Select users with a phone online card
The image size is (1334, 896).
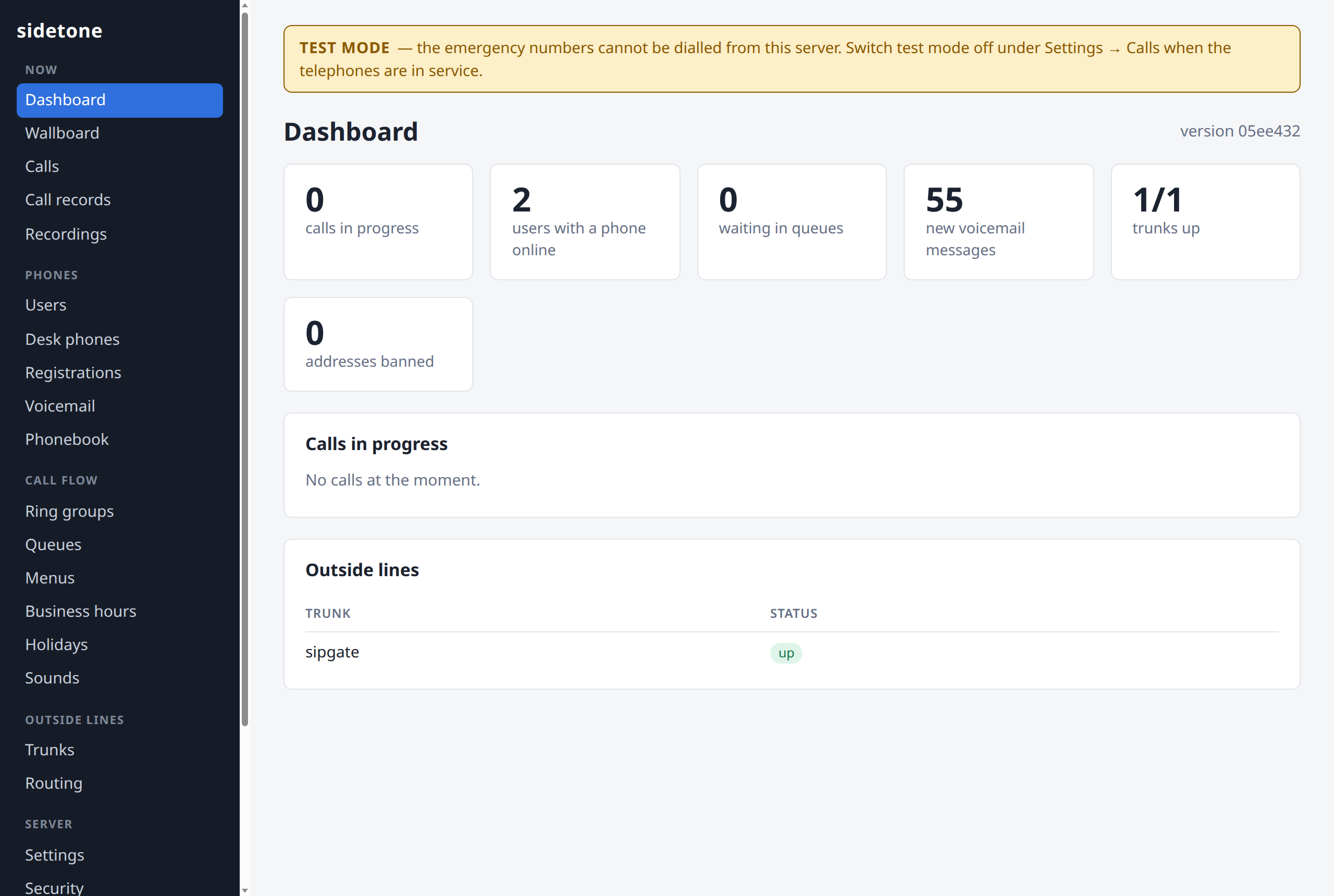585,222
